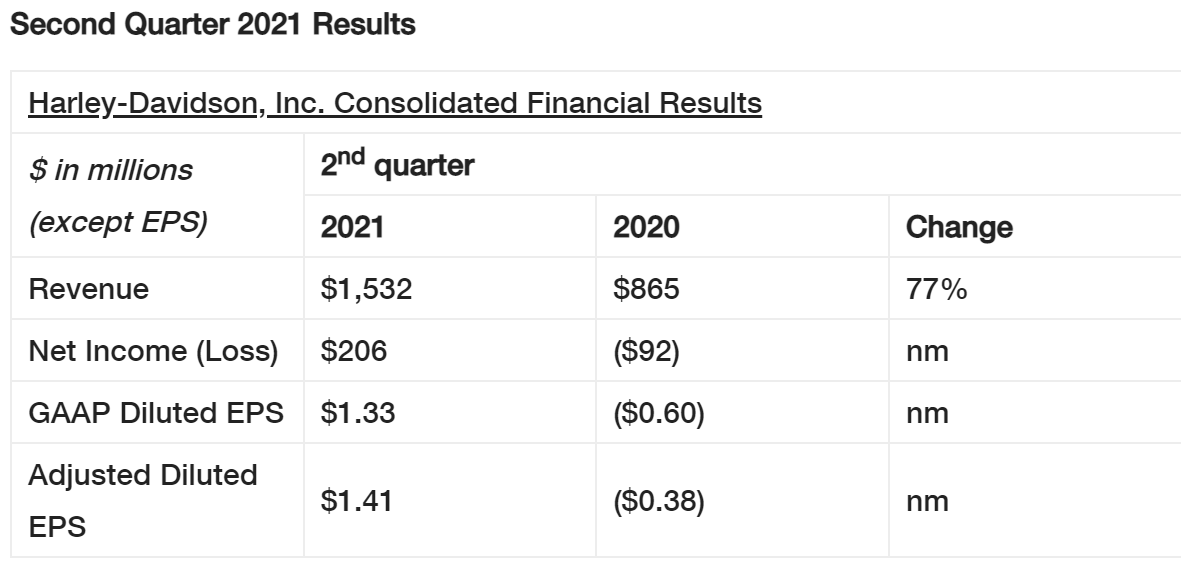Image resolution: width=1181 pixels, height=573 pixels.
Task: Click the Adjusted Diluted EPS label
Action: 143,501
